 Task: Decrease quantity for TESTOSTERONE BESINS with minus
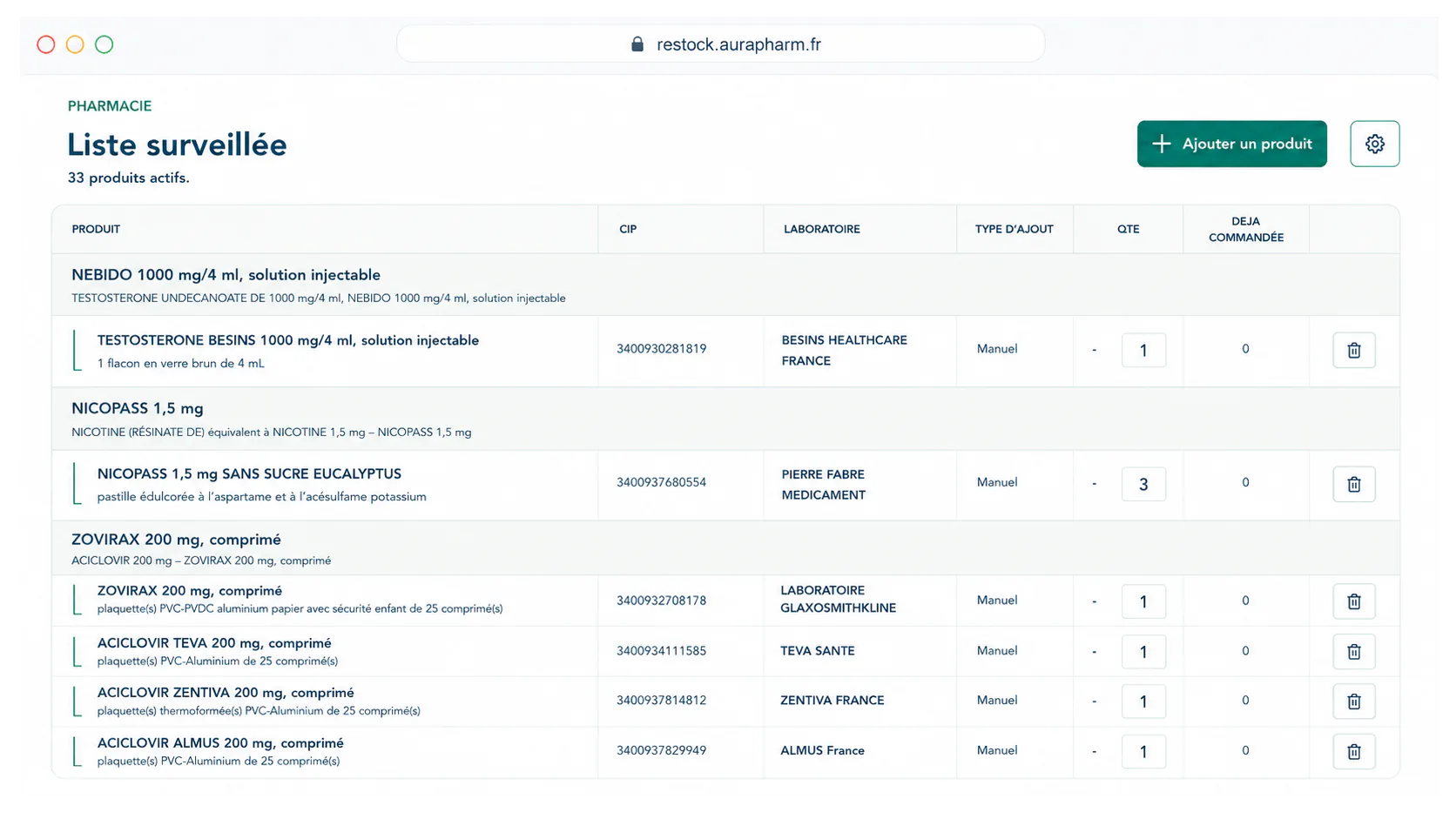point(1094,350)
